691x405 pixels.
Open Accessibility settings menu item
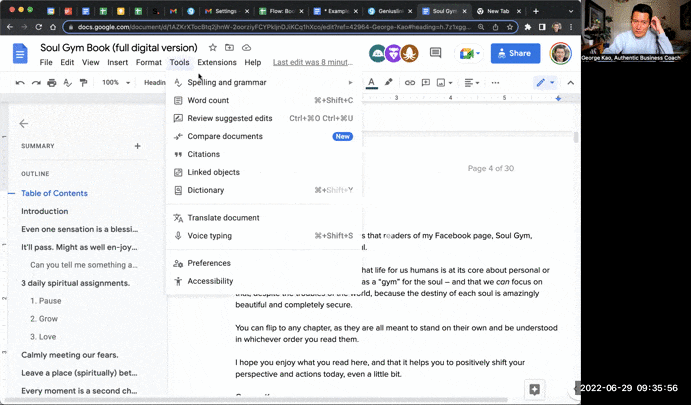(264, 281)
